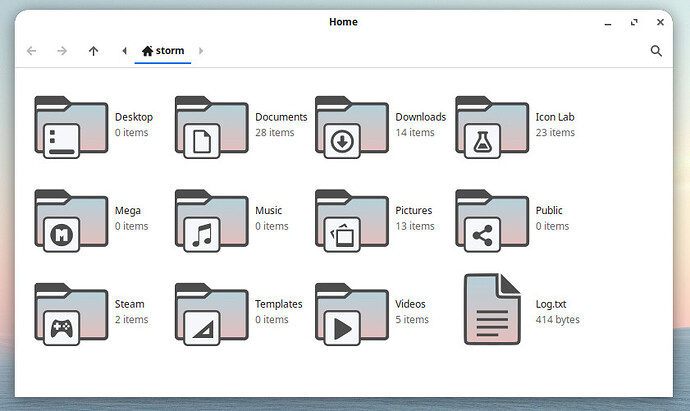The width and height of the screenshot is (690, 411).
Task: Open the Icon Lab folder
Action: point(491,126)
